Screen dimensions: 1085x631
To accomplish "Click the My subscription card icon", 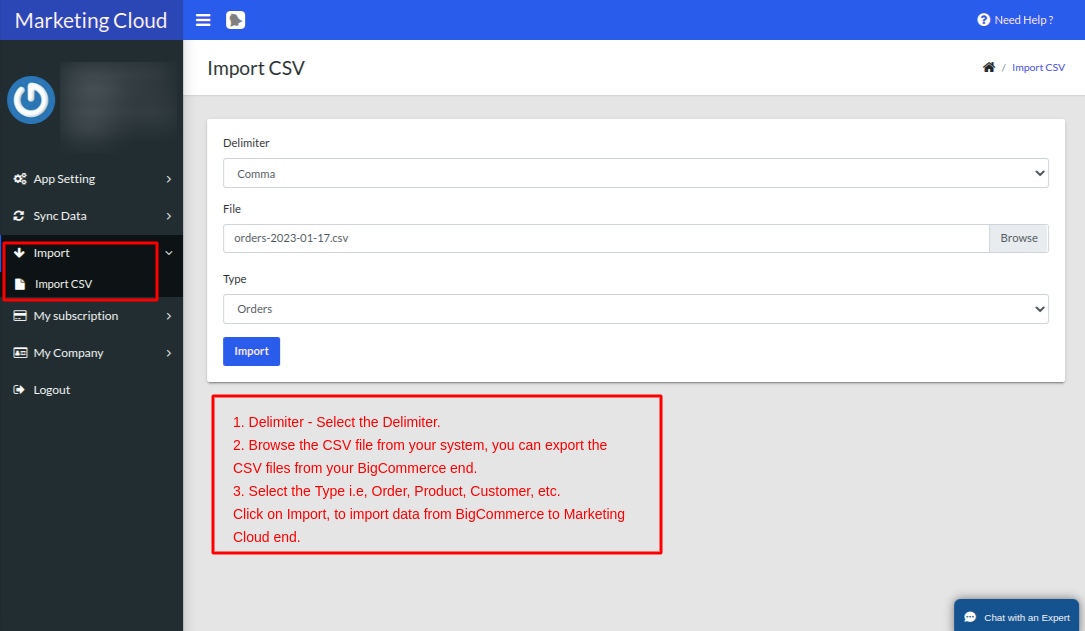I will (x=20, y=316).
